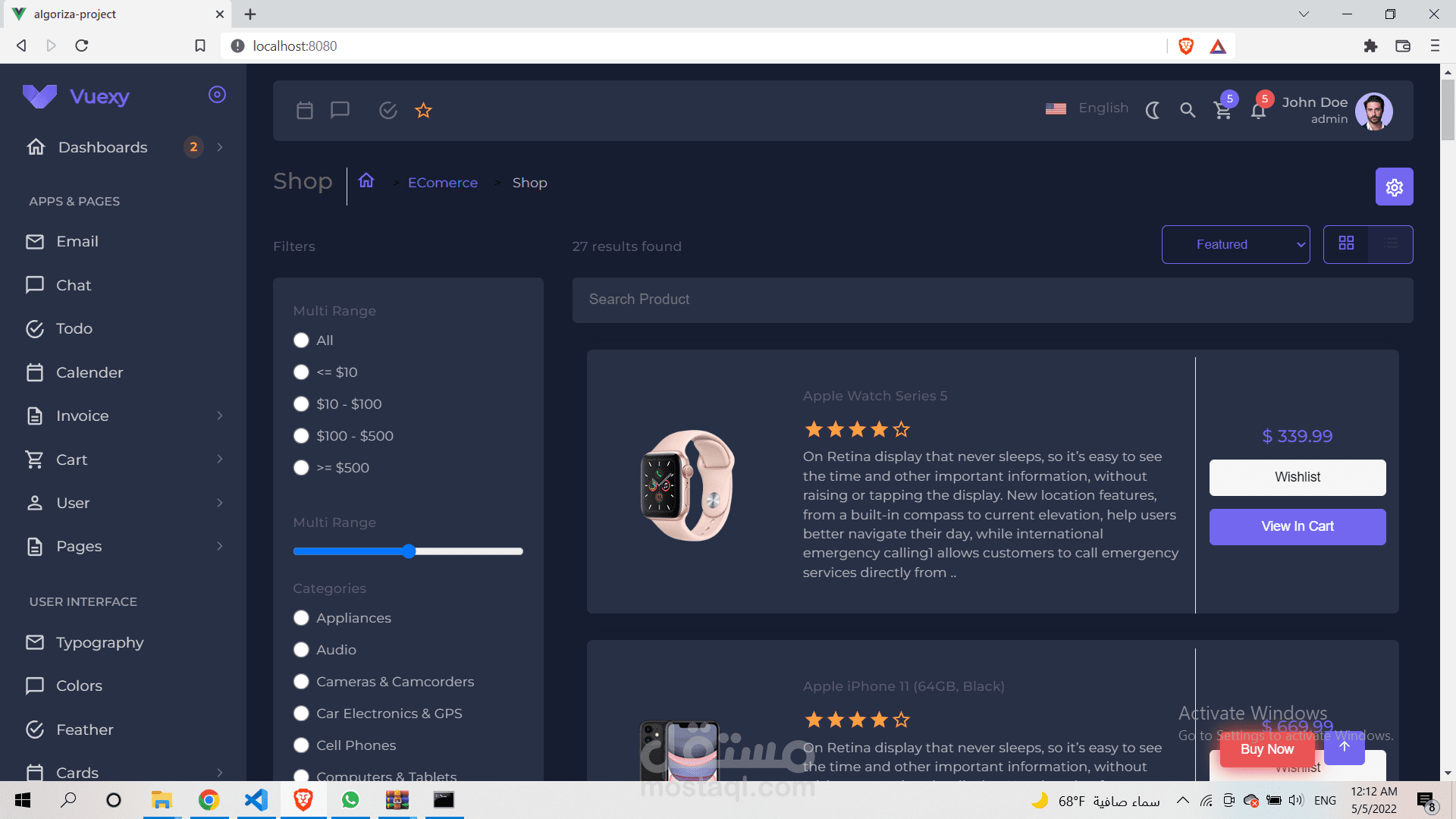Click the navbar search magnifier icon
Image resolution: width=1456 pixels, height=819 pixels.
1188,111
